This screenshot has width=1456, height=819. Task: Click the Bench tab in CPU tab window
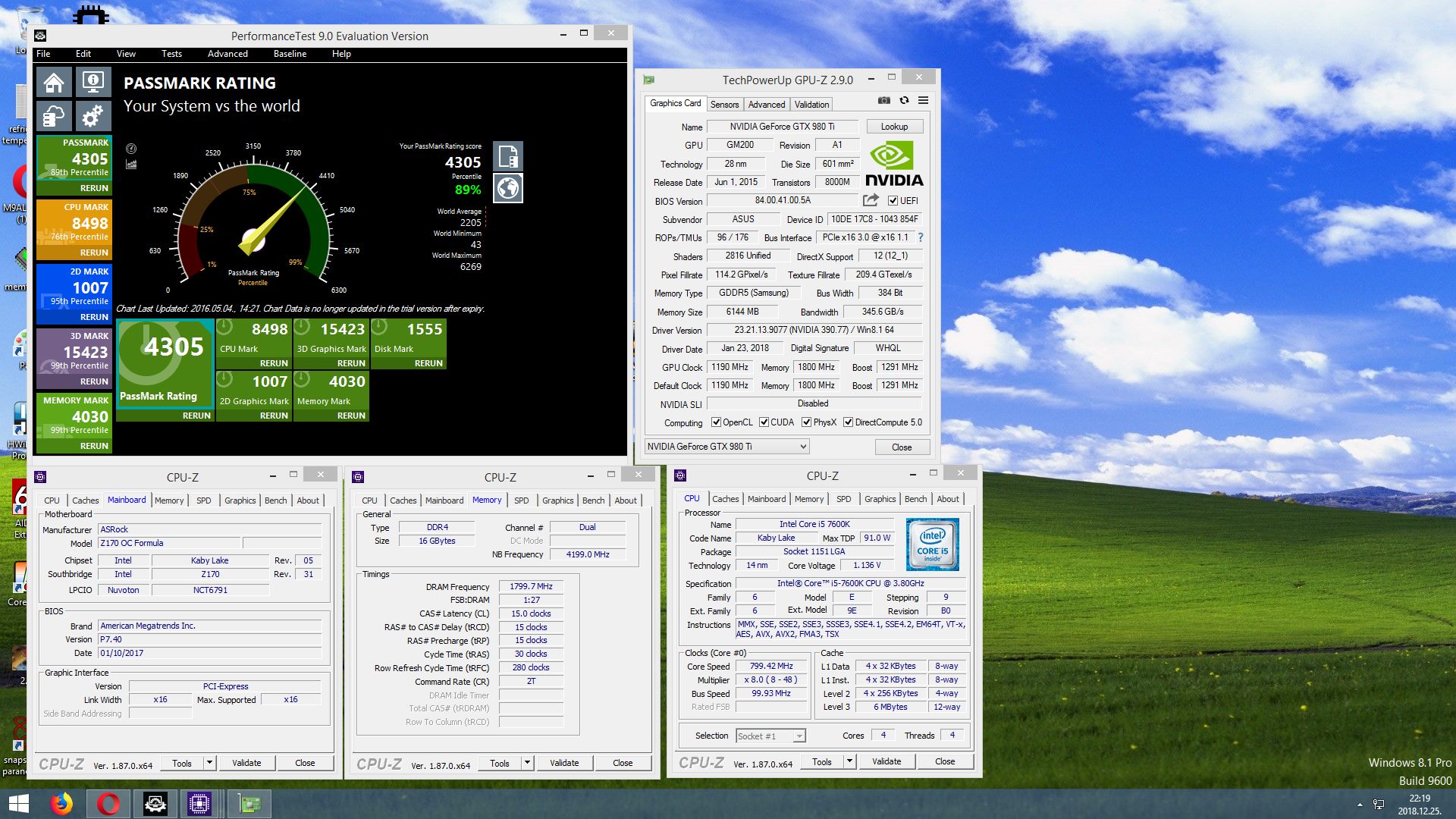pyautogui.click(x=915, y=499)
